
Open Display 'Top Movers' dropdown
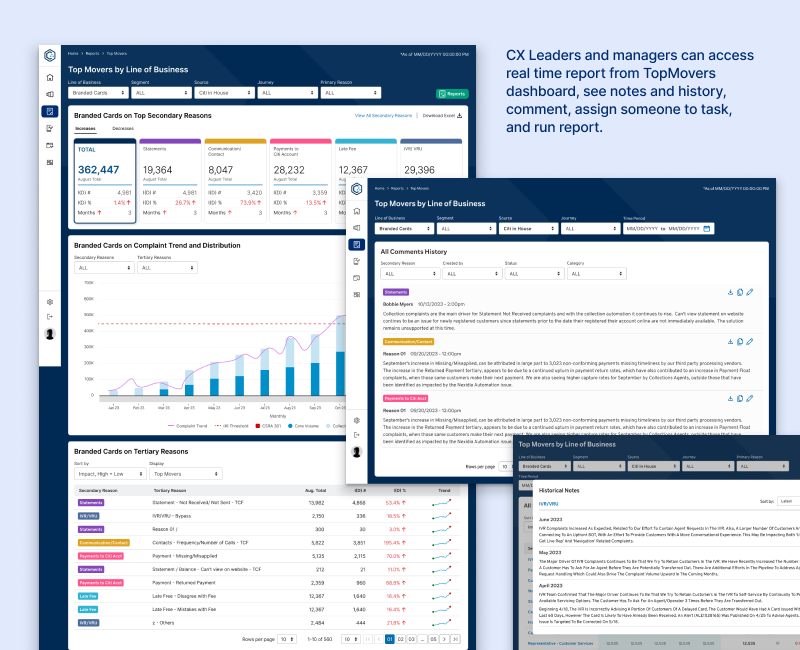[186, 474]
